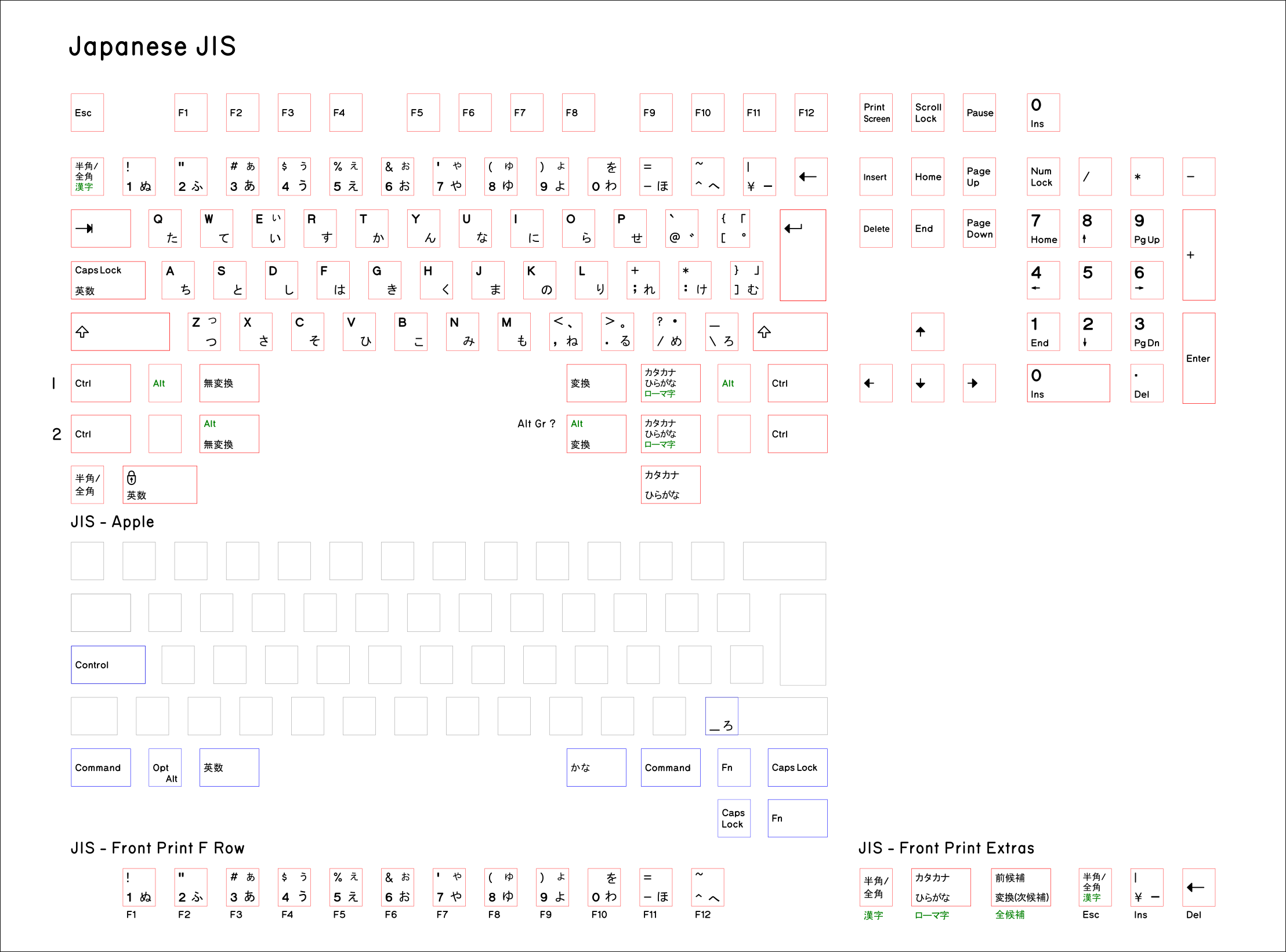Toggle the Num Lock key
The width and height of the screenshot is (1286, 952).
pos(1042,177)
